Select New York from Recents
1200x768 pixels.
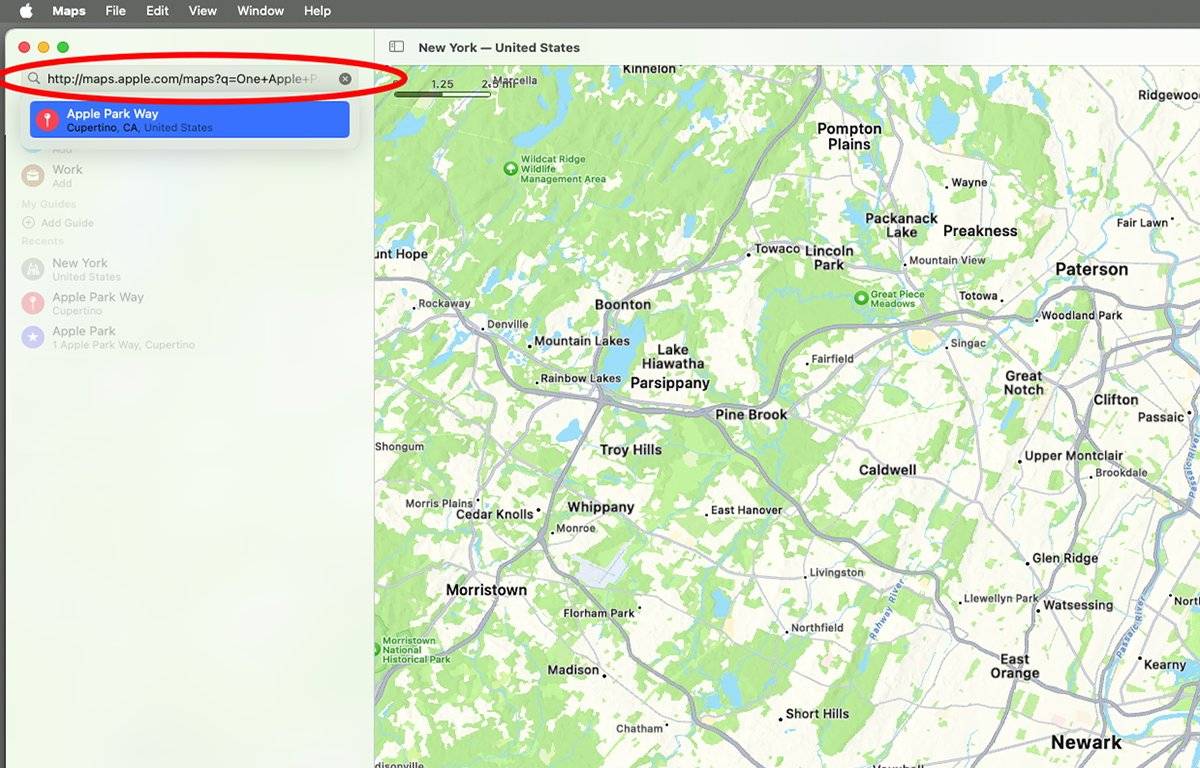click(x=80, y=269)
